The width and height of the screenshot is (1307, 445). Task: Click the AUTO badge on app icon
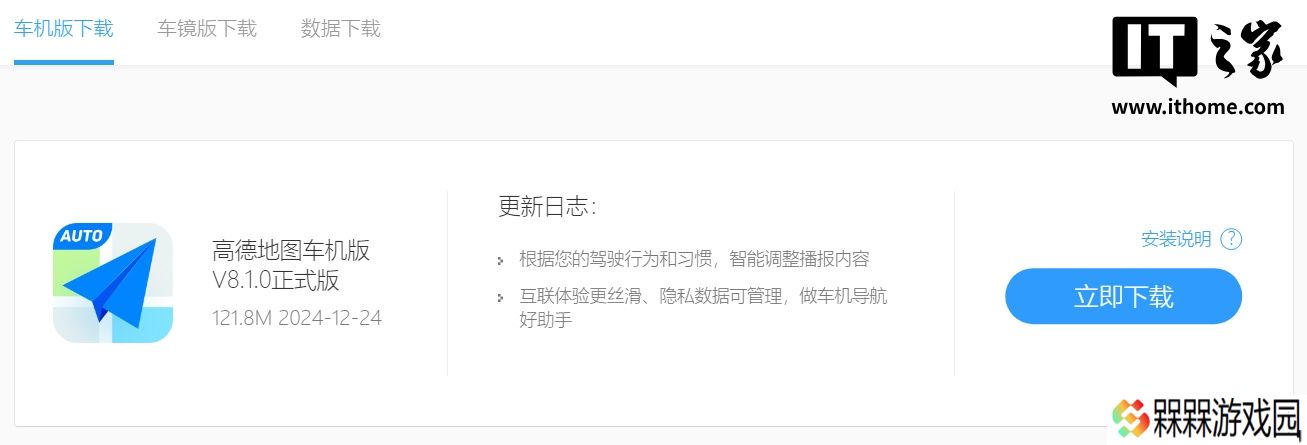(x=82, y=237)
